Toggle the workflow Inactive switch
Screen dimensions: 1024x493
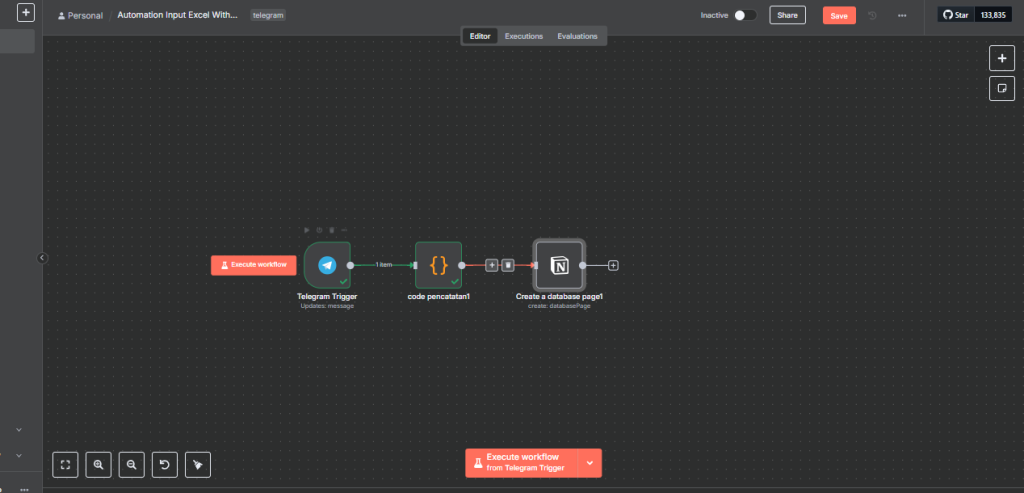pyautogui.click(x=744, y=15)
